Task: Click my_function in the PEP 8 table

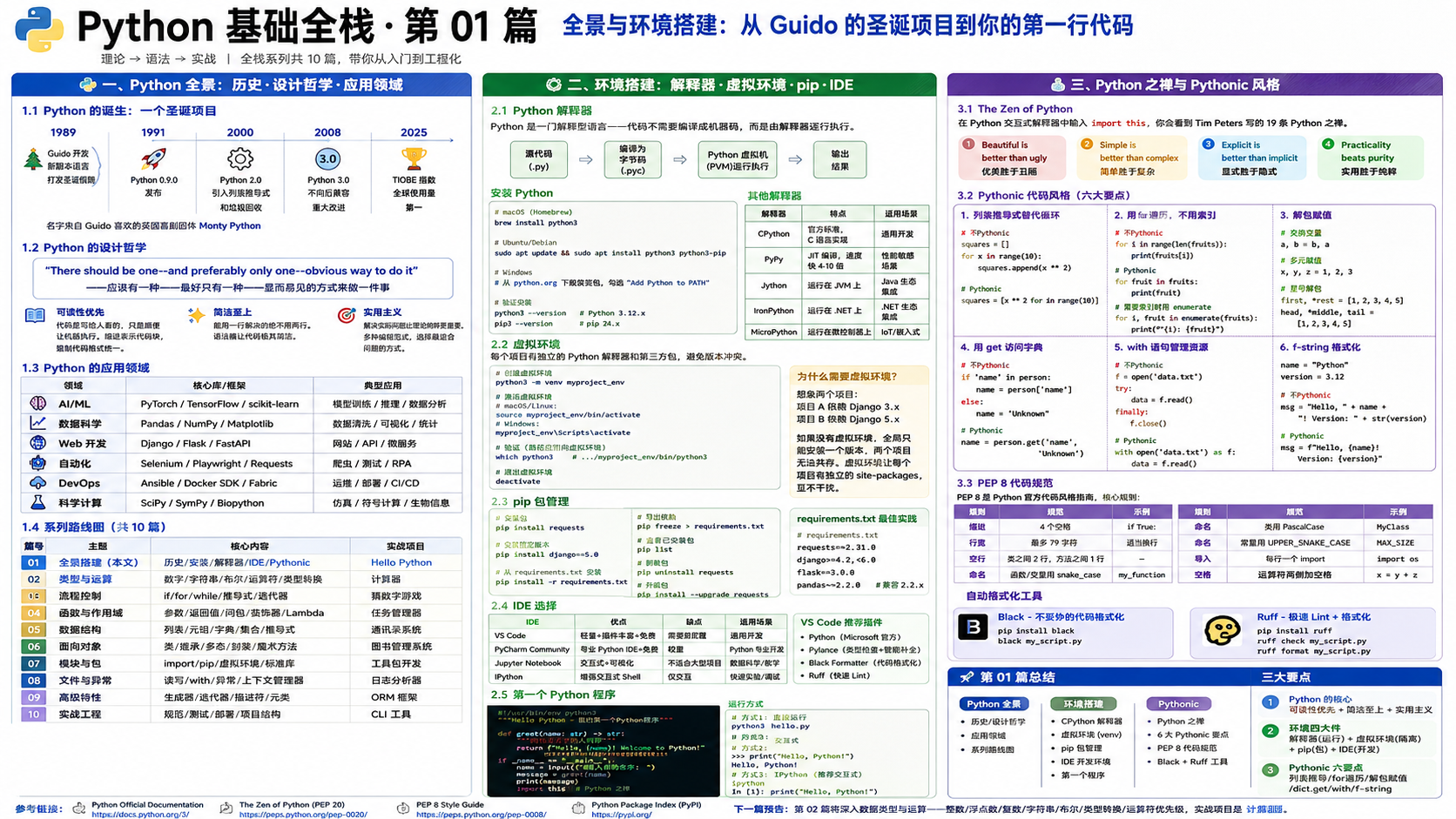Action: tap(1142, 574)
